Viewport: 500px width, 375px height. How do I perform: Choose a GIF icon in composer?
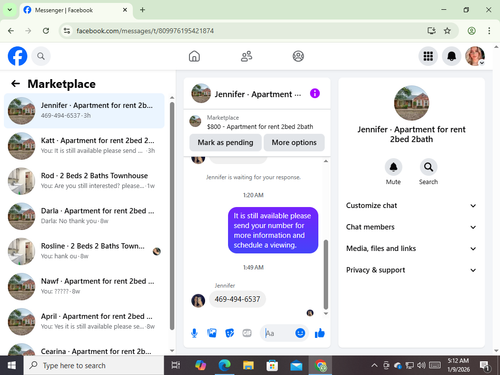[x=247, y=333]
